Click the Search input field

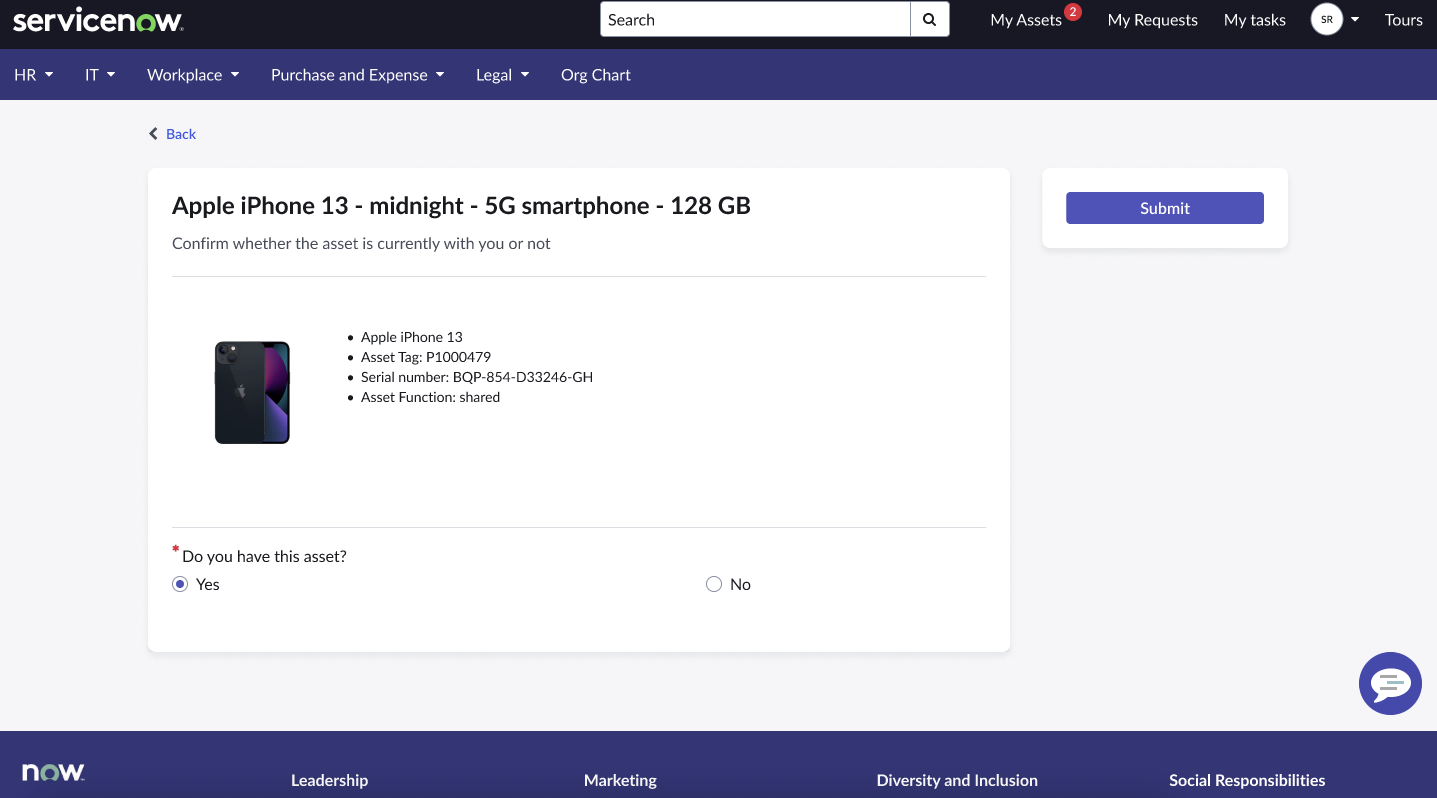(755, 20)
